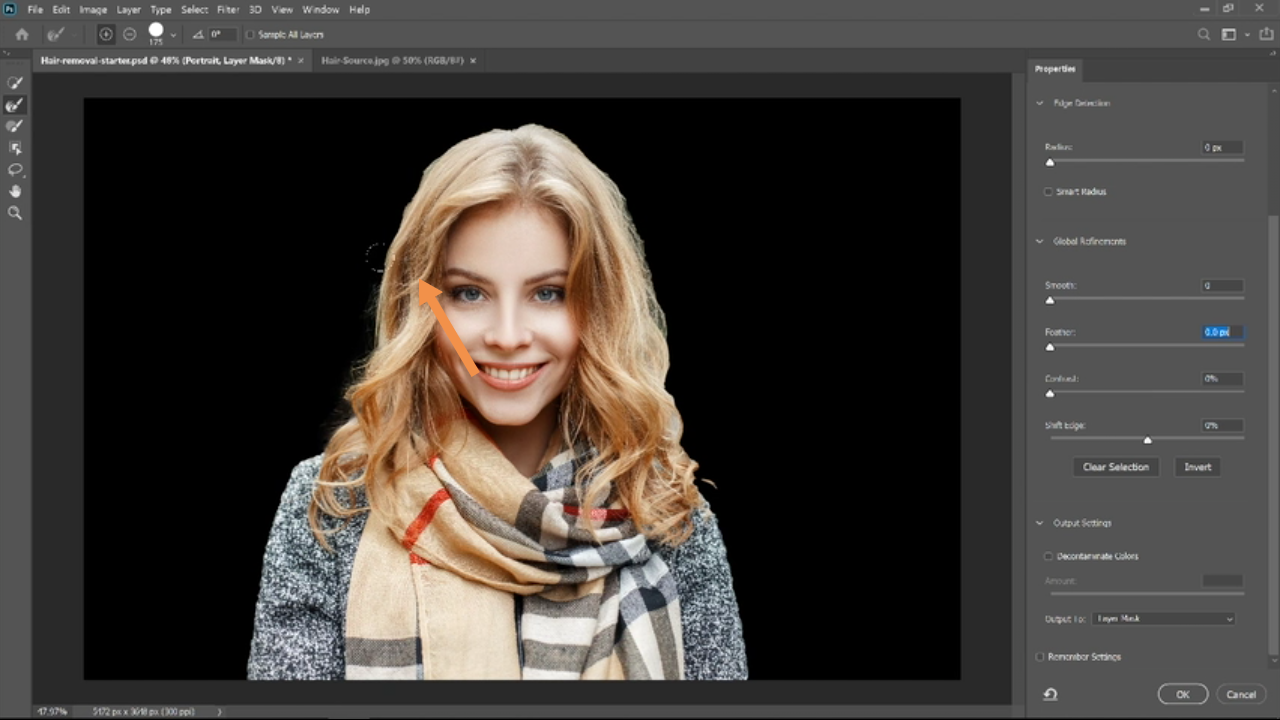Activate the Zoom tool
Image resolution: width=1280 pixels, height=720 pixels.
[15, 213]
